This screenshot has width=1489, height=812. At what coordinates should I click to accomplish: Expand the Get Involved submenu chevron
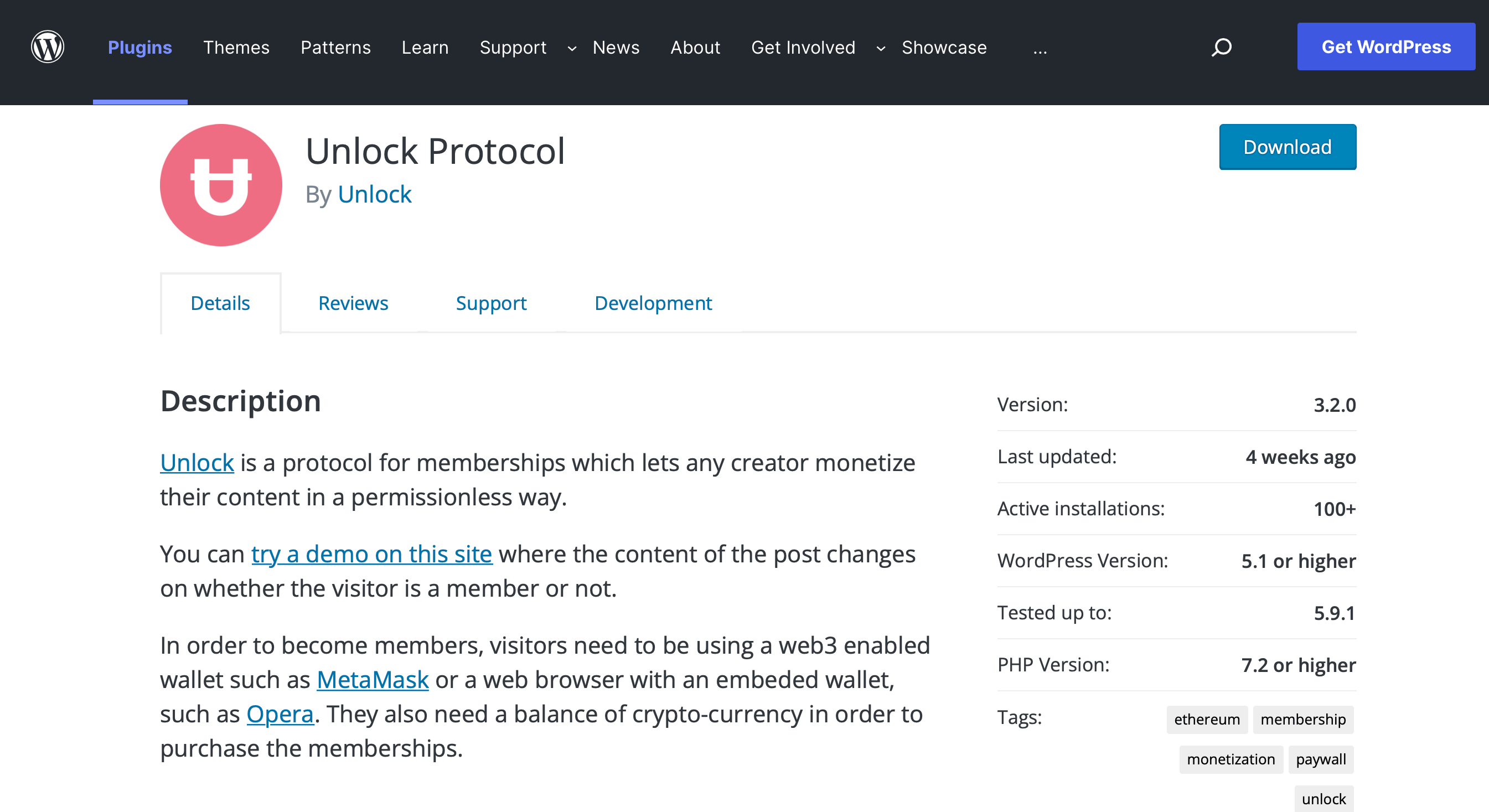click(880, 49)
